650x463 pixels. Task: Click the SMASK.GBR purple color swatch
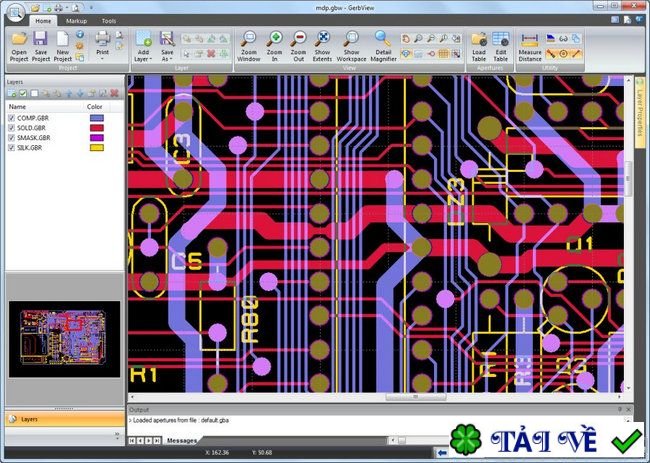pyautogui.click(x=97, y=138)
